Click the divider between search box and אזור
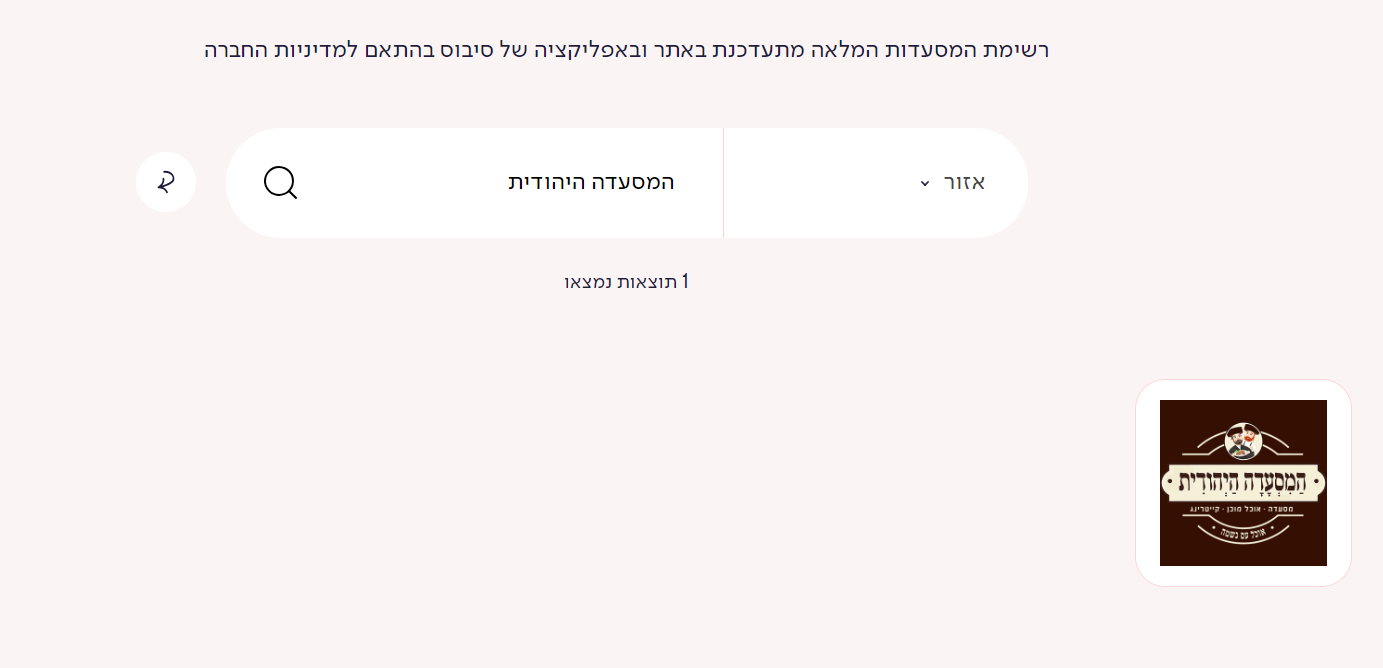The width and height of the screenshot is (1383, 668). tap(723, 183)
